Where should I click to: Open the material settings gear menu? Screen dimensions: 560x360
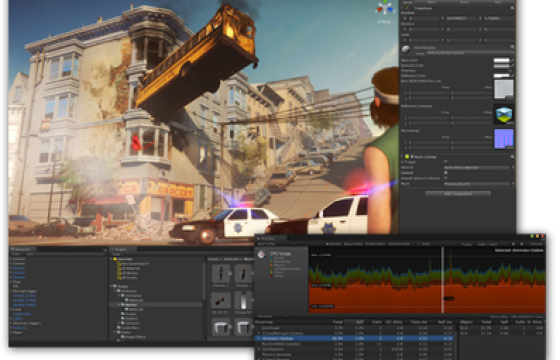pyautogui.click(x=512, y=46)
